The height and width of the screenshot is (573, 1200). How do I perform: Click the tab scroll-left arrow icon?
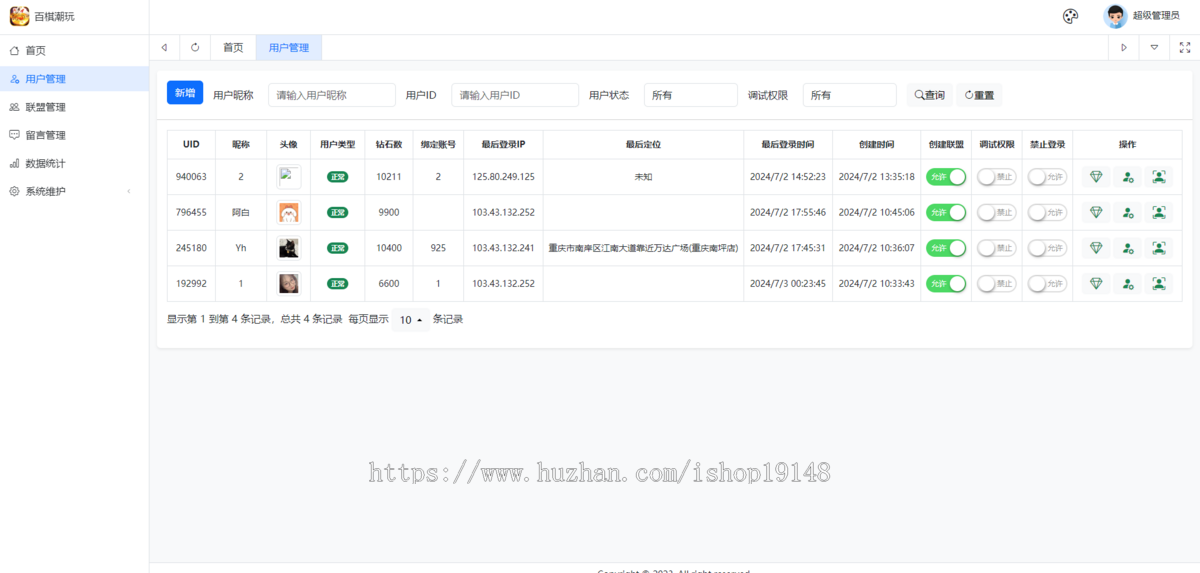(164, 47)
